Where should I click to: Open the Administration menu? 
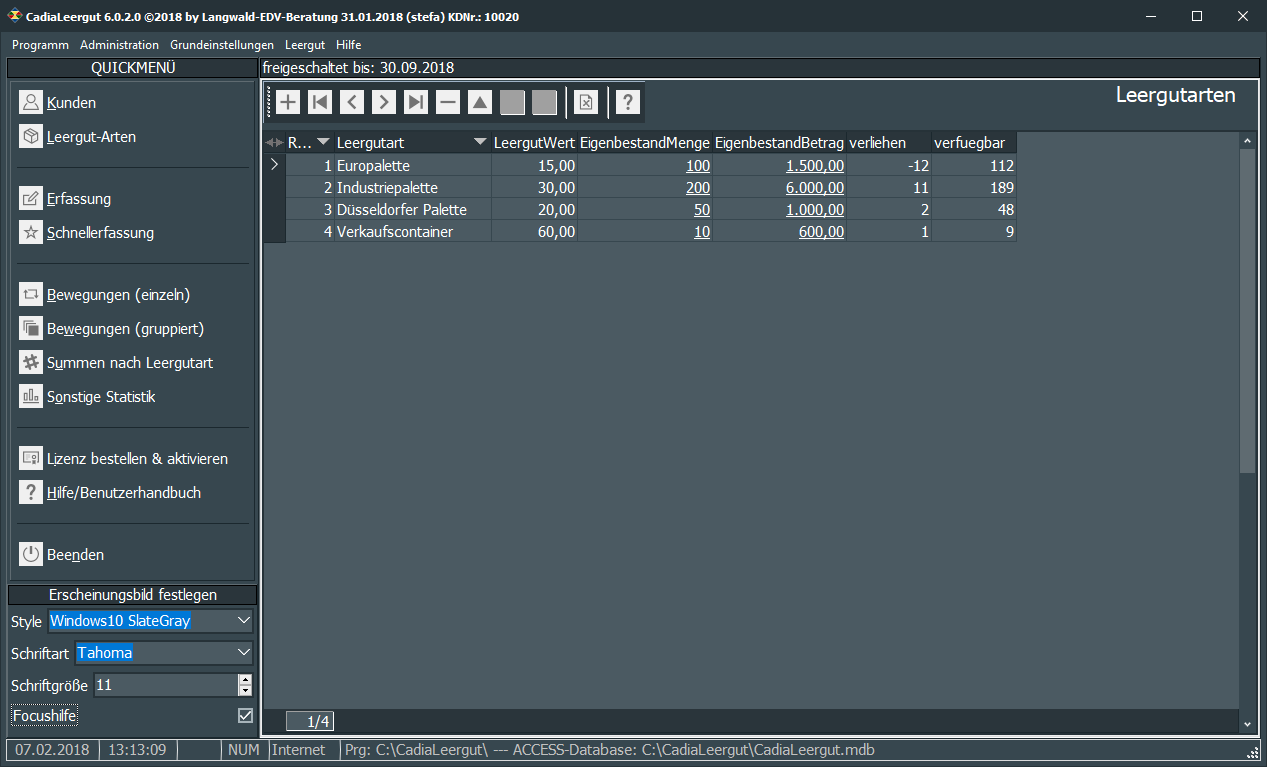[x=119, y=45]
